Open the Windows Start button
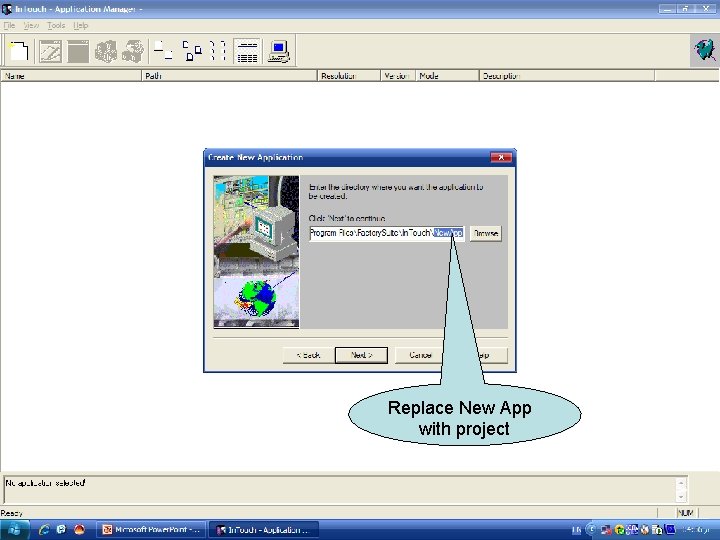The image size is (720, 540). (15, 530)
